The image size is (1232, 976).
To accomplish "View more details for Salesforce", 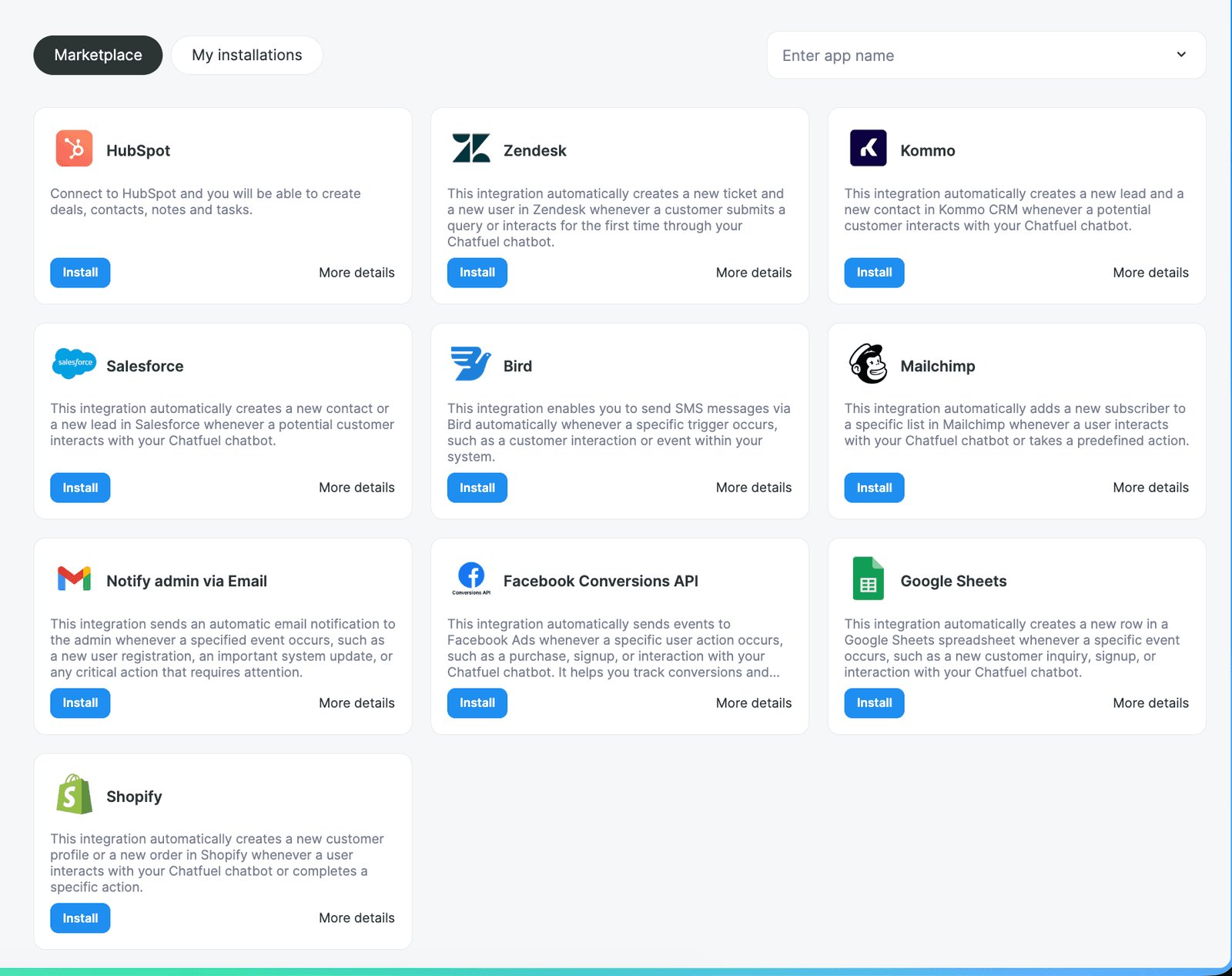I will (x=357, y=488).
